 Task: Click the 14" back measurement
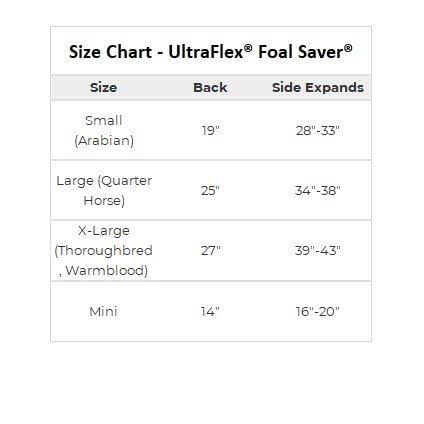(210, 312)
